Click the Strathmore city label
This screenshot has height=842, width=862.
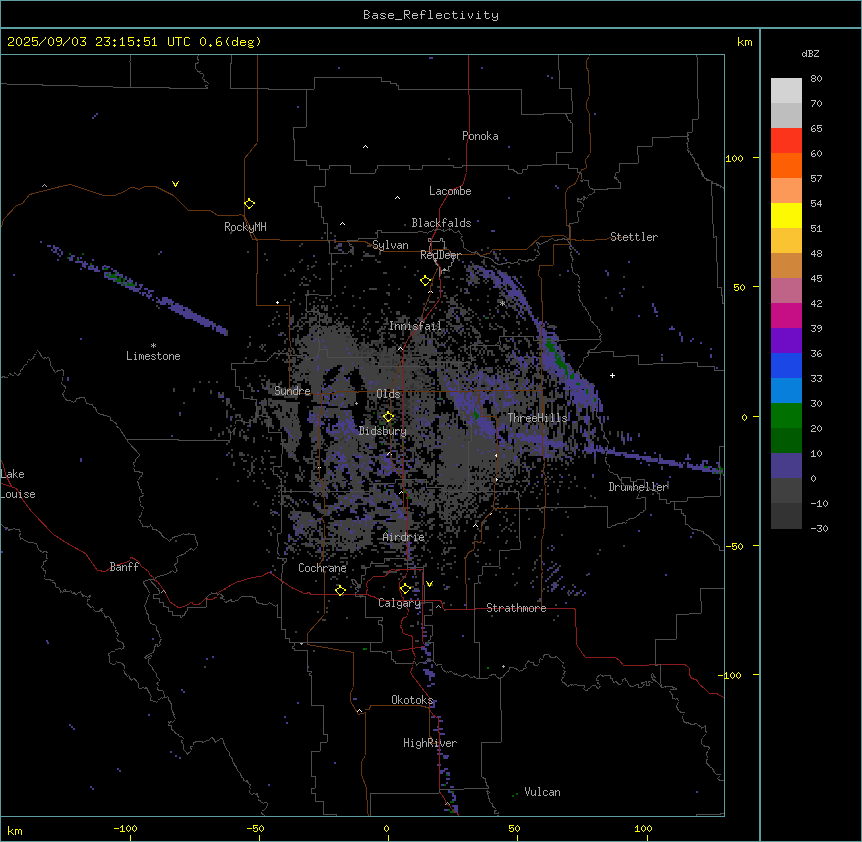tap(516, 608)
